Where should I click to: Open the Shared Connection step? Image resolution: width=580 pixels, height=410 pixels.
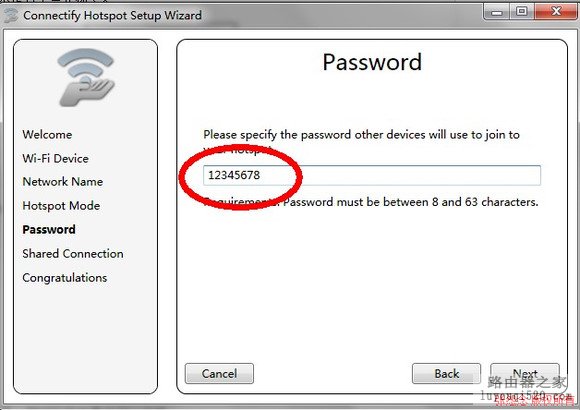(73, 253)
